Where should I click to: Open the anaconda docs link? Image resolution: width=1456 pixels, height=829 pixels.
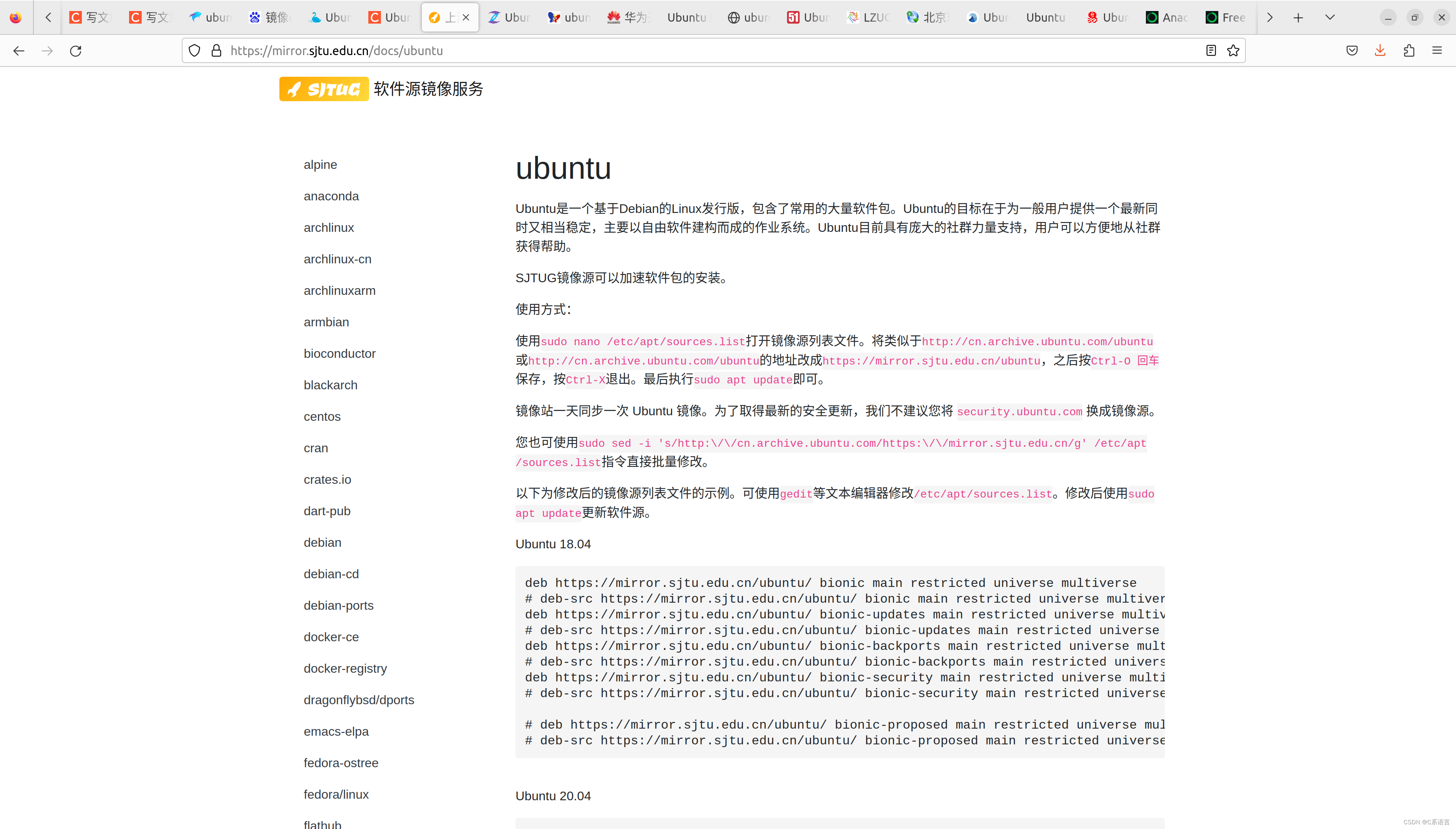(x=331, y=196)
